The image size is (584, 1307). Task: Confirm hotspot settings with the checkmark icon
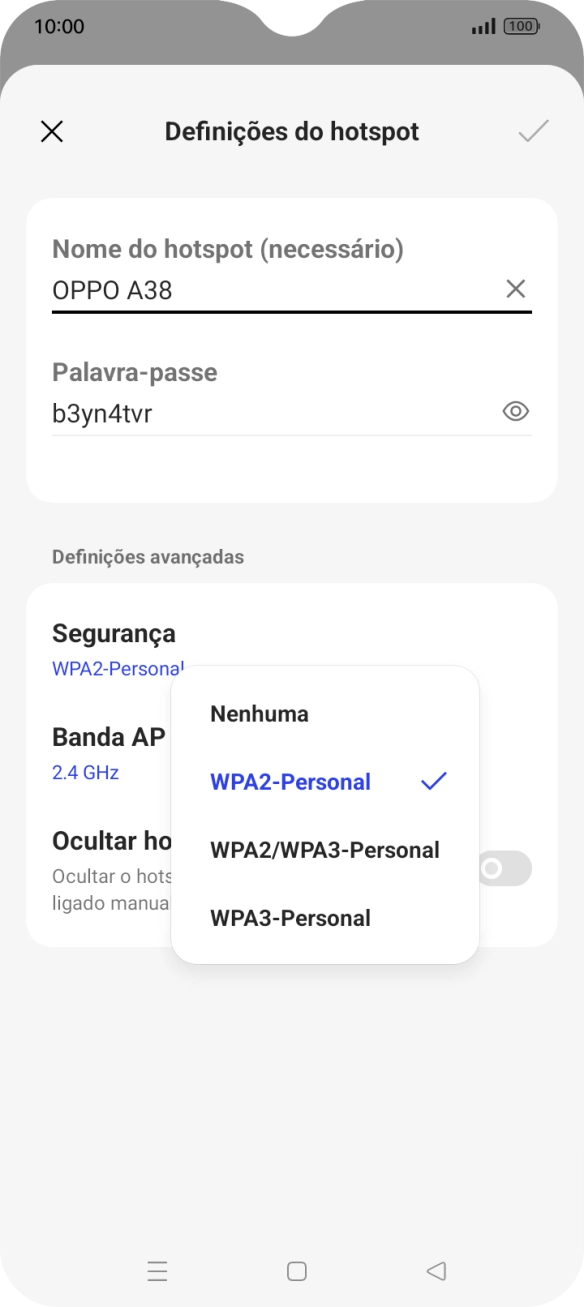[534, 131]
